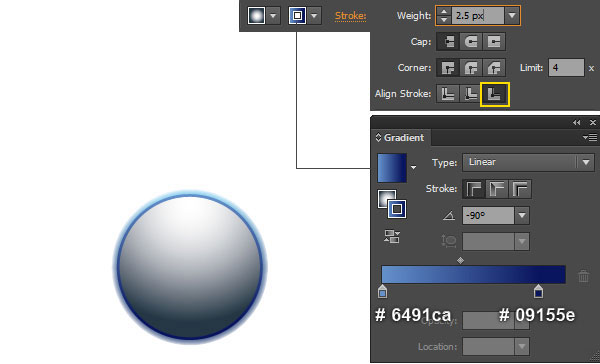Choose the Miter Join corner icon
Image resolution: width=600 pixels, height=364 pixels.
click(448, 68)
